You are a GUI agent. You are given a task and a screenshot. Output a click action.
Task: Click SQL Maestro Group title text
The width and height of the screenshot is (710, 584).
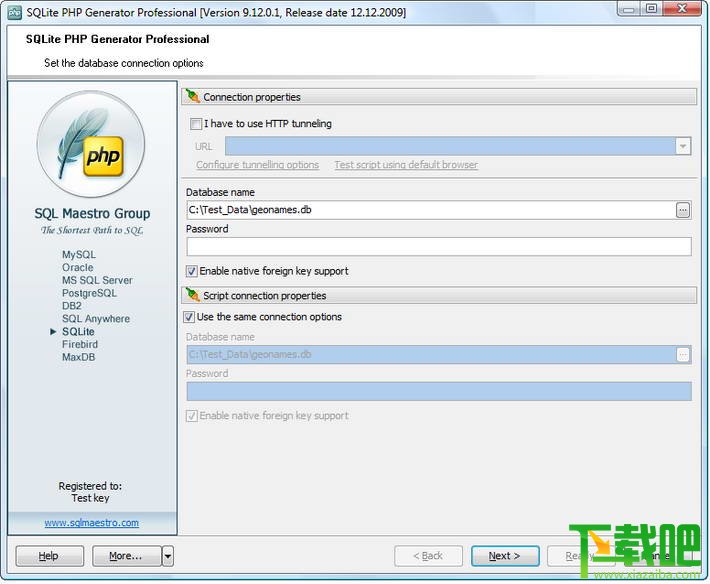[92, 214]
